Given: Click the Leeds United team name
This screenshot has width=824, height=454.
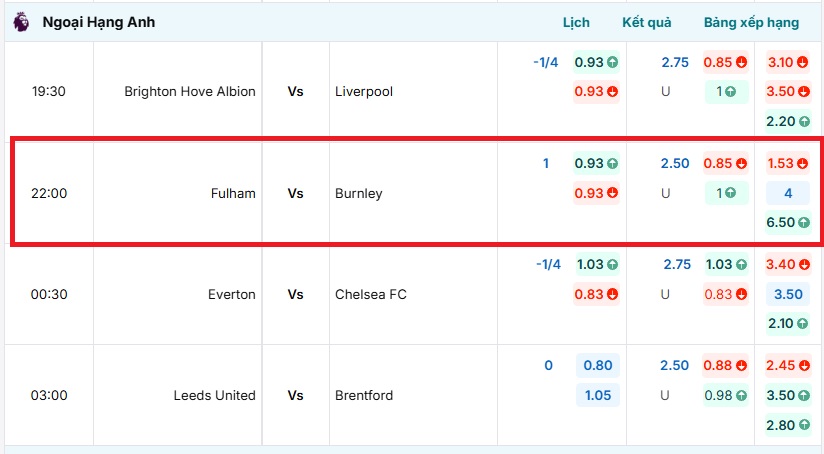Looking at the screenshot, I should [x=215, y=395].
